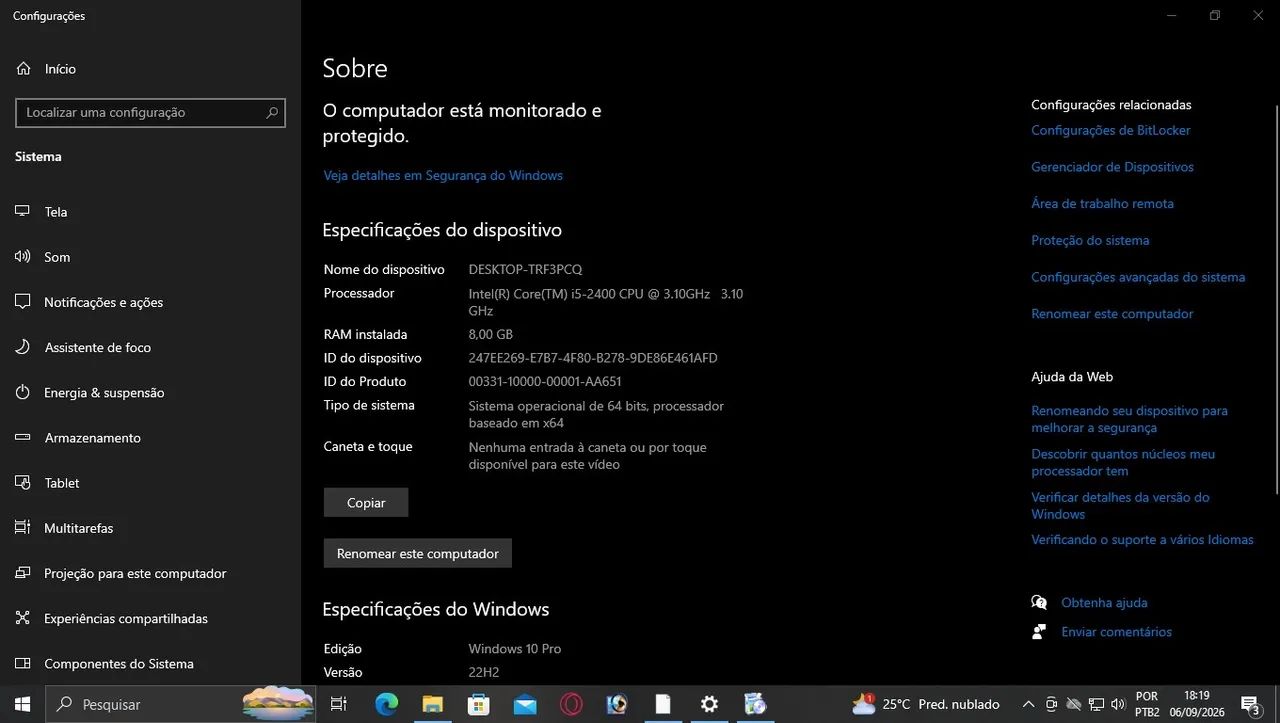Open the weather 25°C widget
Viewport: 1280px width, 723px height.
(925, 704)
